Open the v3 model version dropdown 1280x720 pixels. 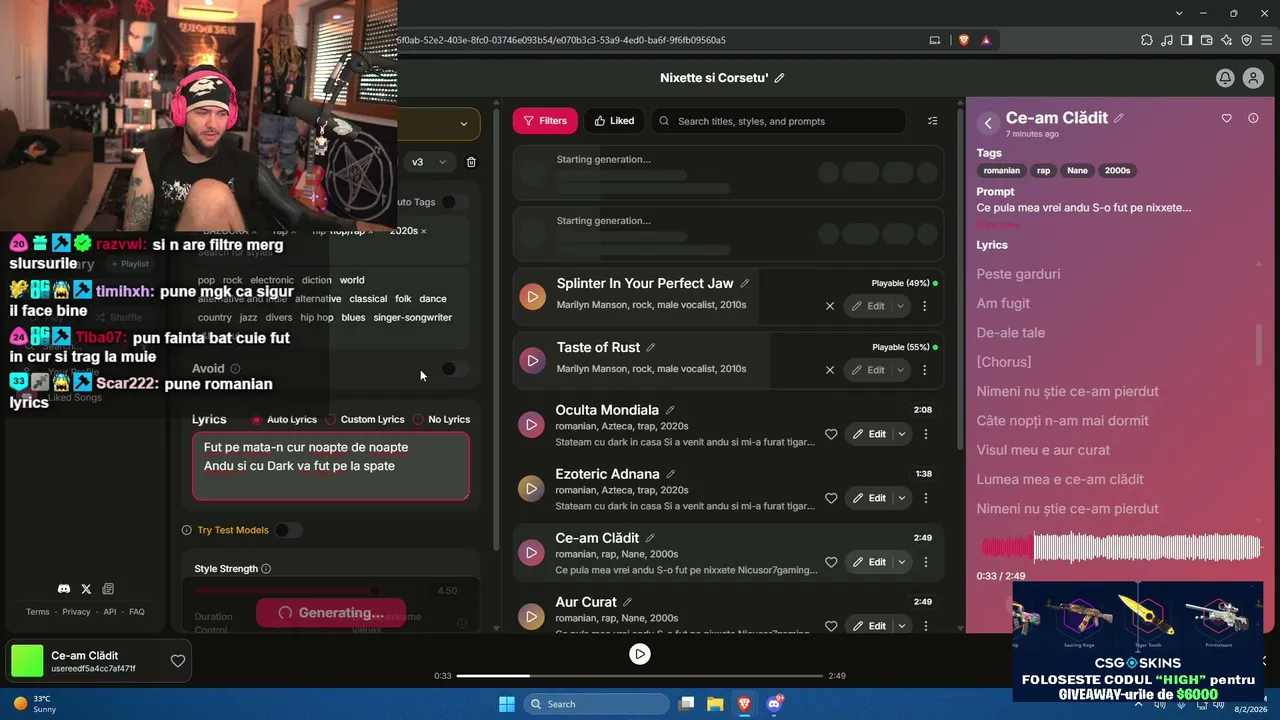tap(429, 162)
